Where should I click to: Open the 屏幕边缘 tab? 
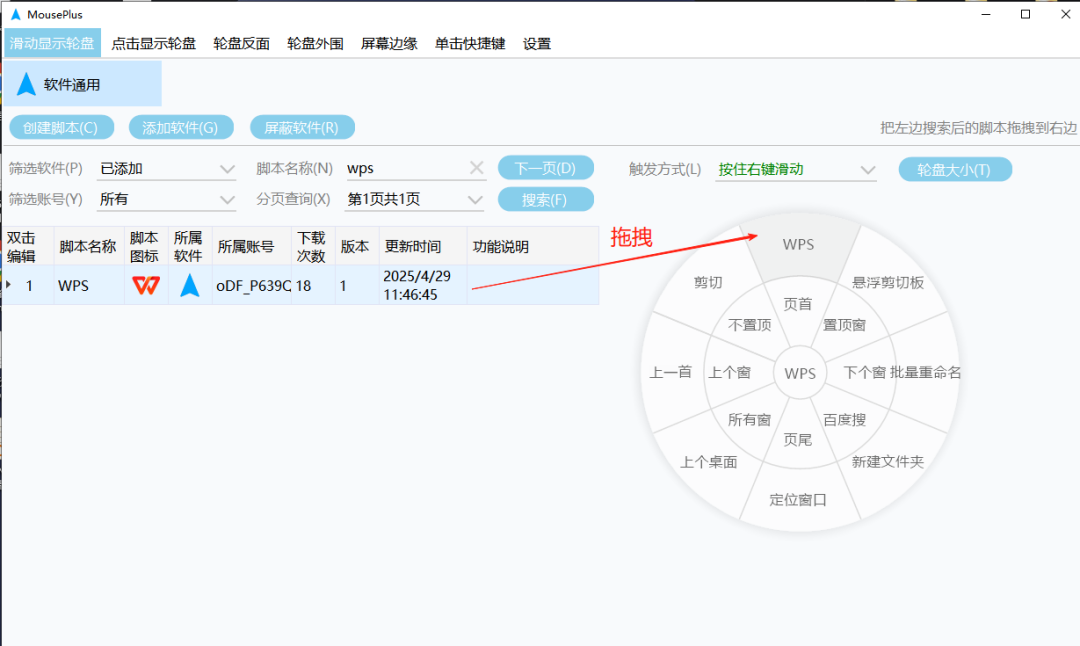388,43
